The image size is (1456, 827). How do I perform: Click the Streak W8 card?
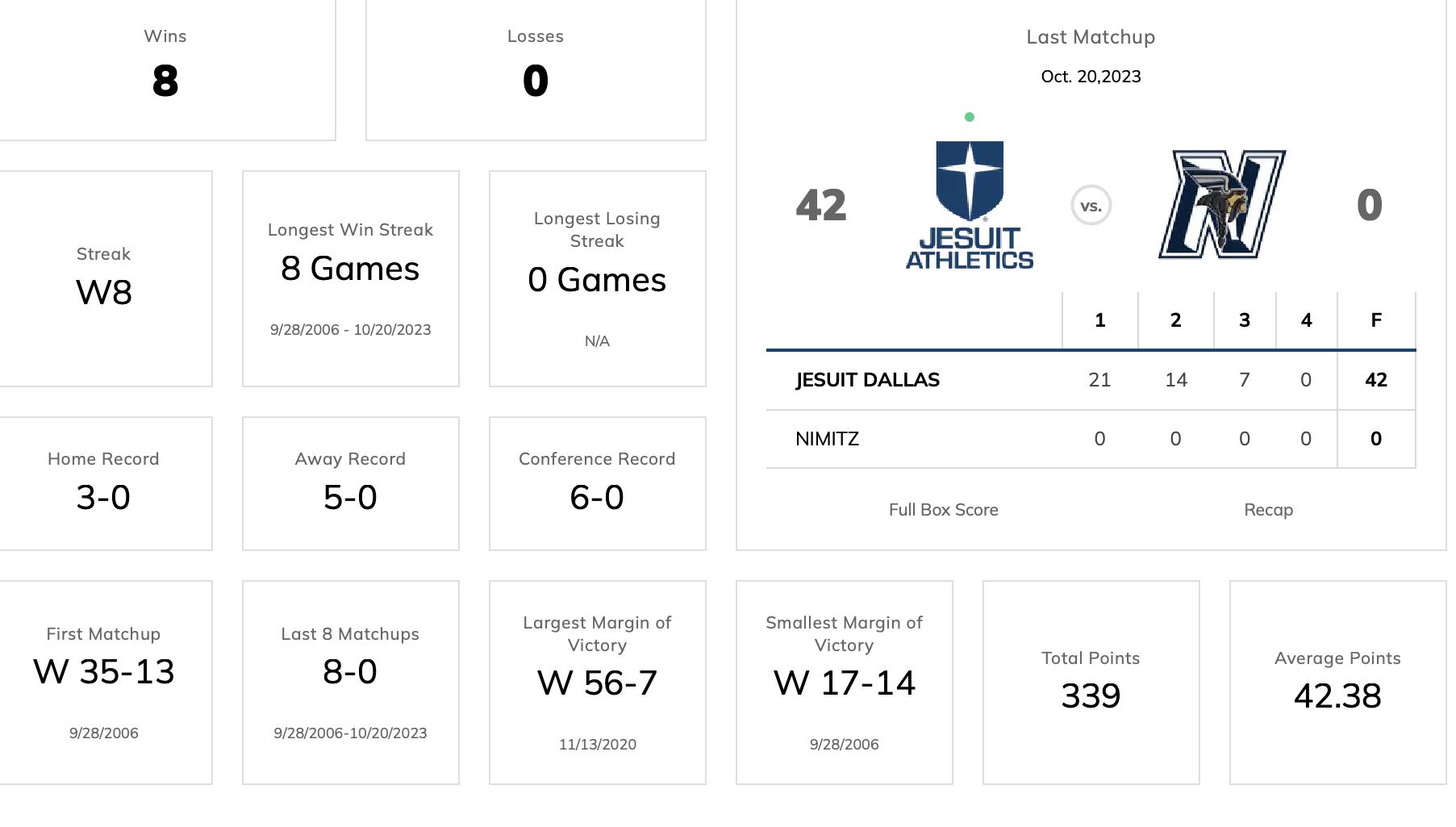[x=105, y=278]
